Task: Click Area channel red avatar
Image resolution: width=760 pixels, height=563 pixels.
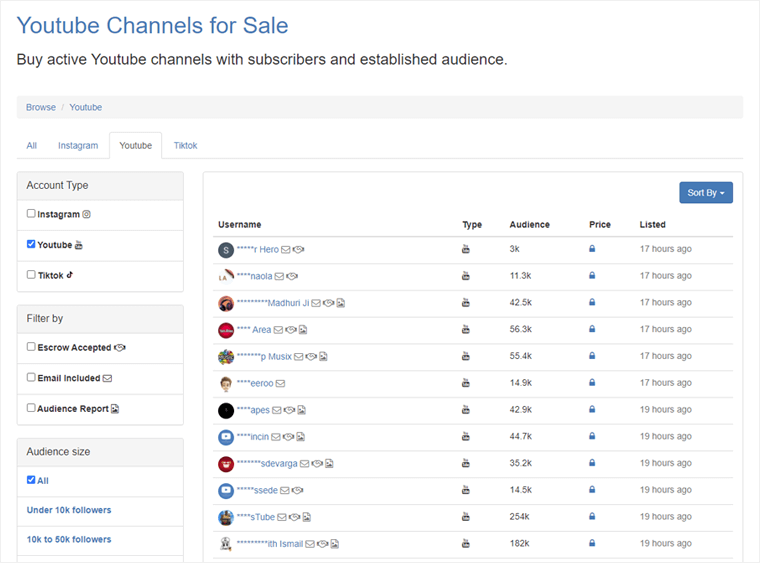Action: pyautogui.click(x=226, y=330)
